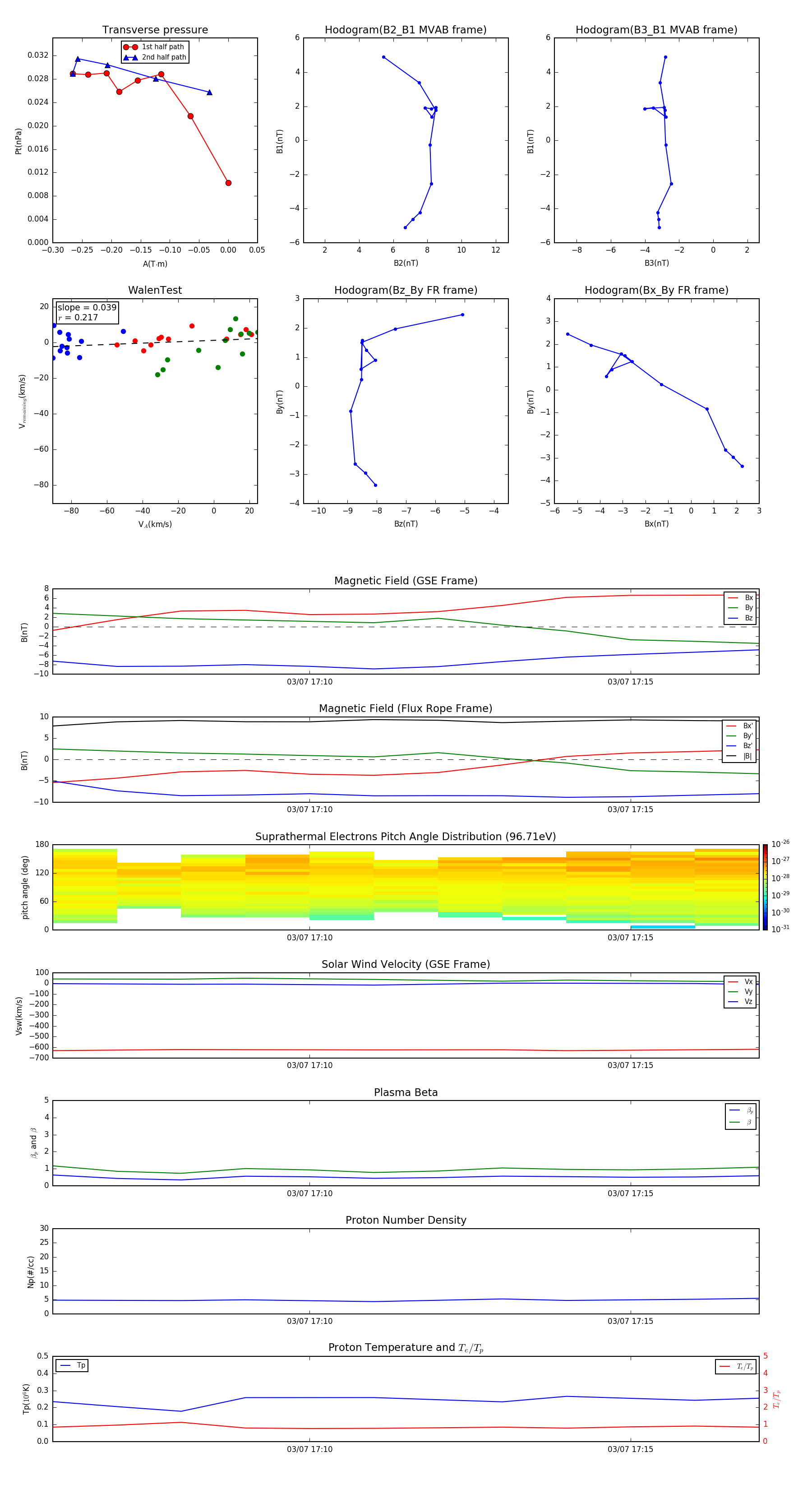Screen dimensions: 812x1489
Task: Click the flux rope "Bx'" legend entry
Action: click(x=739, y=726)
